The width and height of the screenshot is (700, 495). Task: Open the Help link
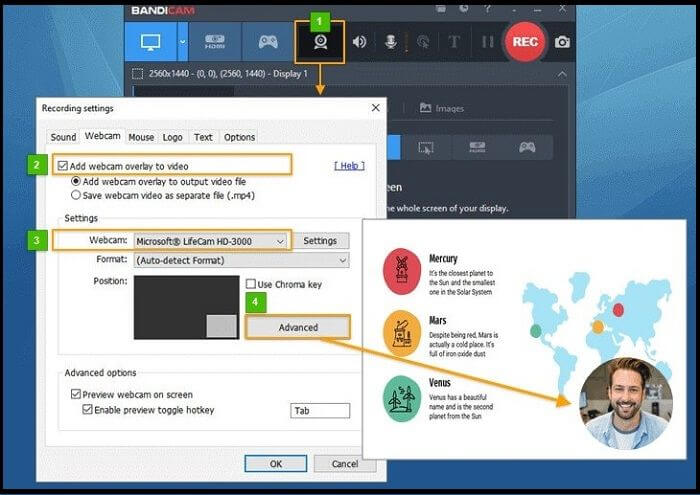tap(349, 165)
